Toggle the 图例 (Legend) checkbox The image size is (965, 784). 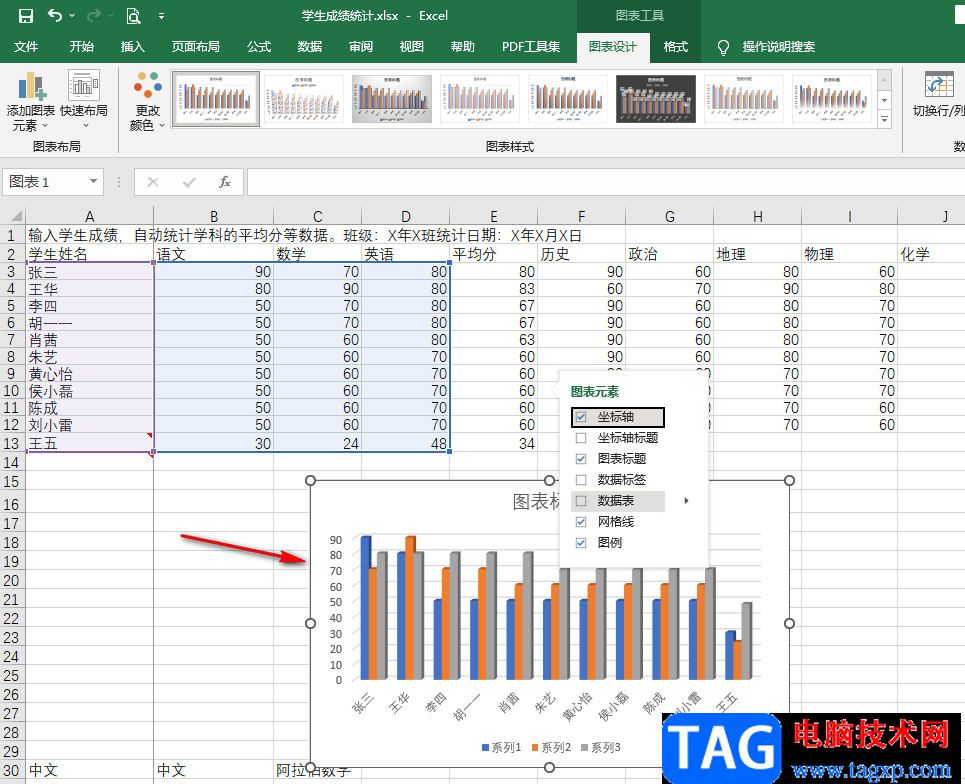click(x=580, y=542)
